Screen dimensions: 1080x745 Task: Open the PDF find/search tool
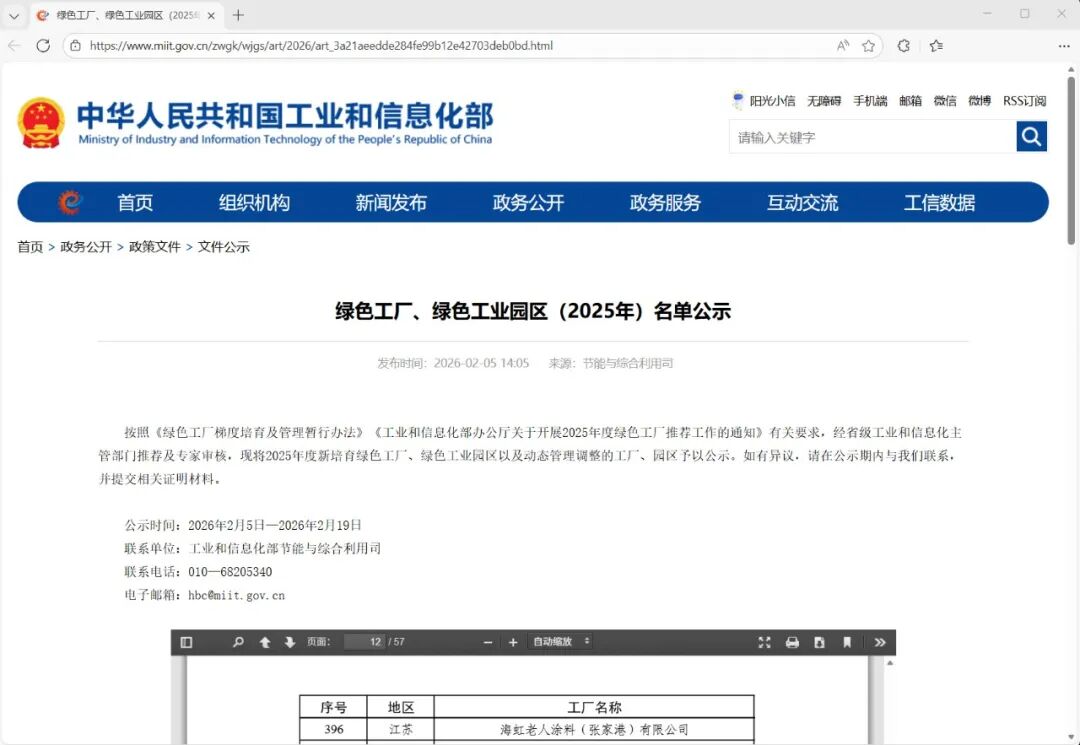238,642
